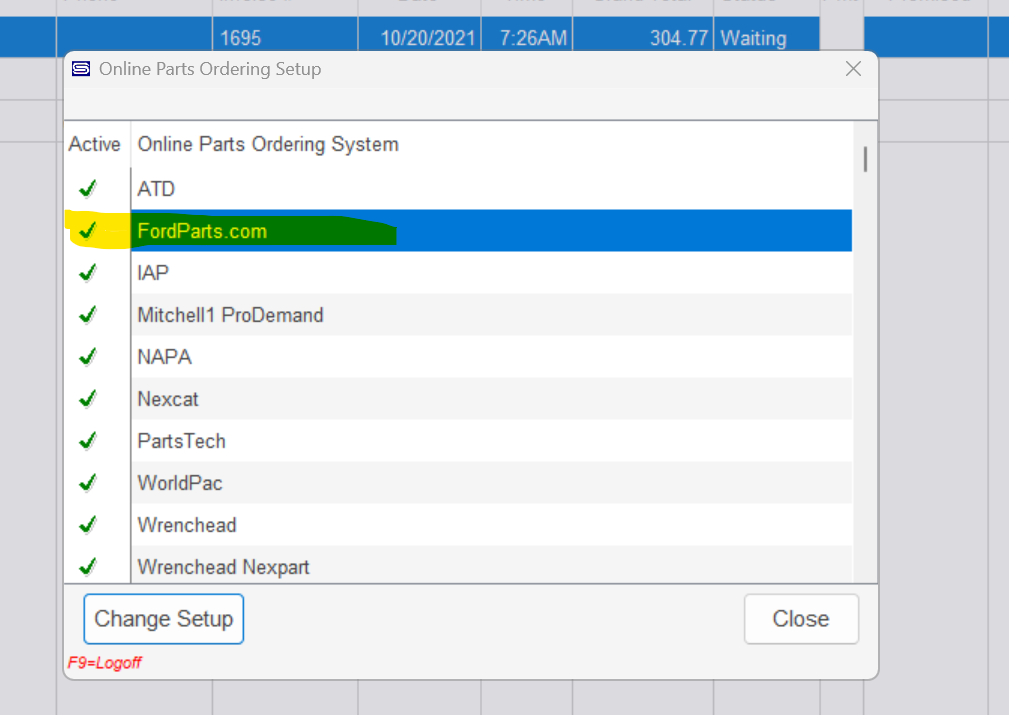The height and width of the screenshot is (715, 1009).
Task: Click the Active column header
Action: click(95, 144)
